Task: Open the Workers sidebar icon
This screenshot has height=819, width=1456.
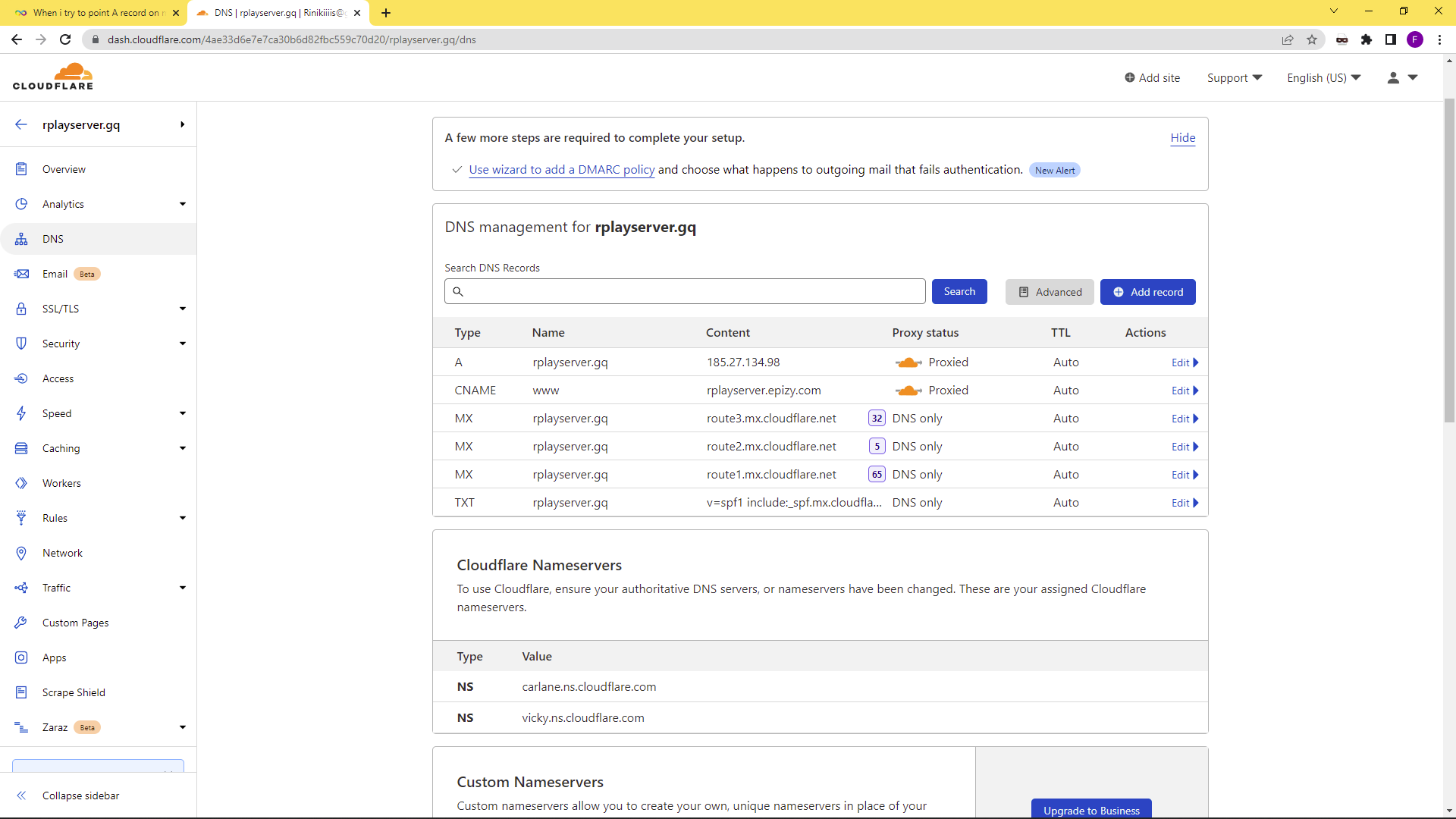Action: point(21,483)
